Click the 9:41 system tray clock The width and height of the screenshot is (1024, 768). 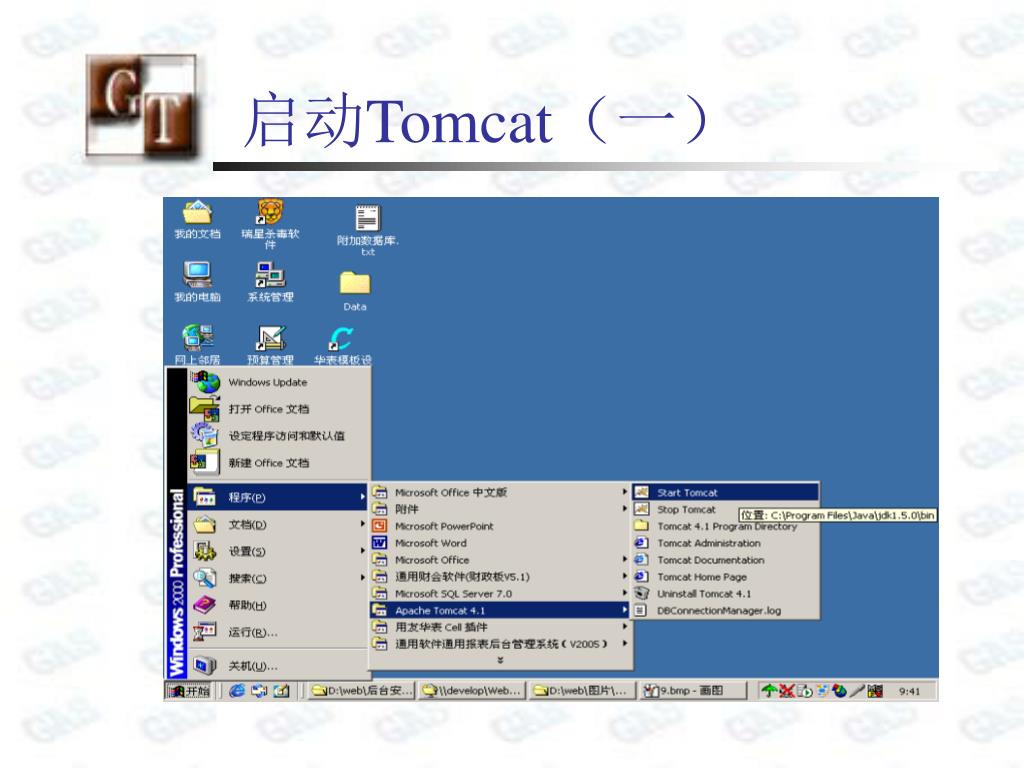(x=909, y=691)
